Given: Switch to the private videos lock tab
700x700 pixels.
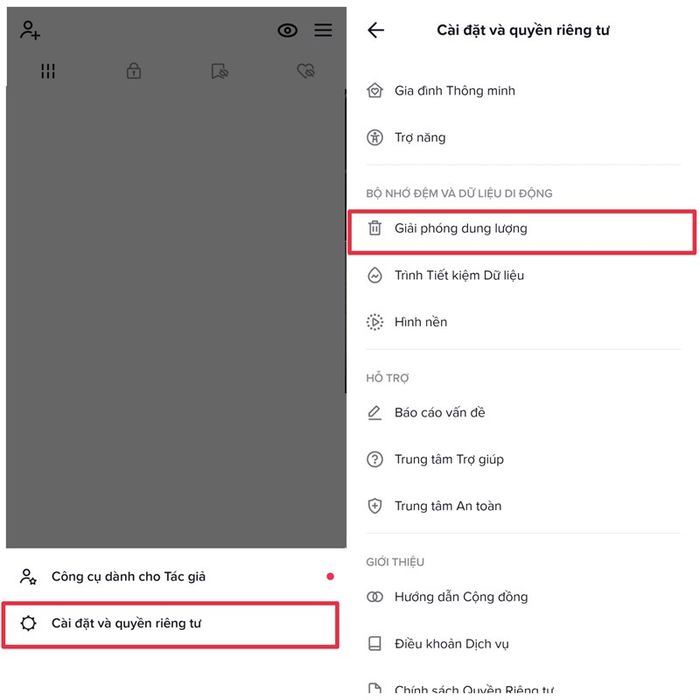Looking at the screenshot, I should tap(133, 71).
